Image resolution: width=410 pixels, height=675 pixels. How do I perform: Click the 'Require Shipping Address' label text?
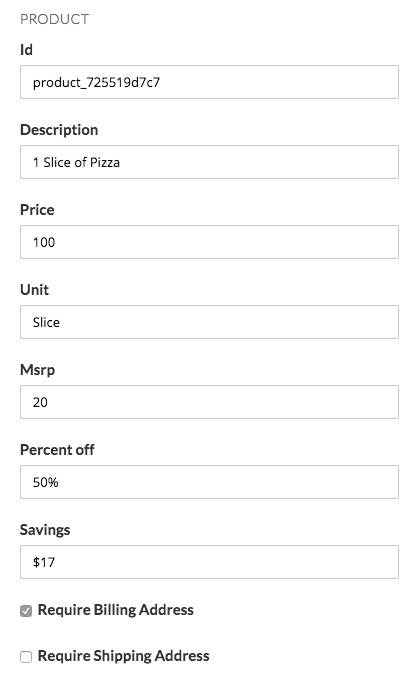[124, 656]
